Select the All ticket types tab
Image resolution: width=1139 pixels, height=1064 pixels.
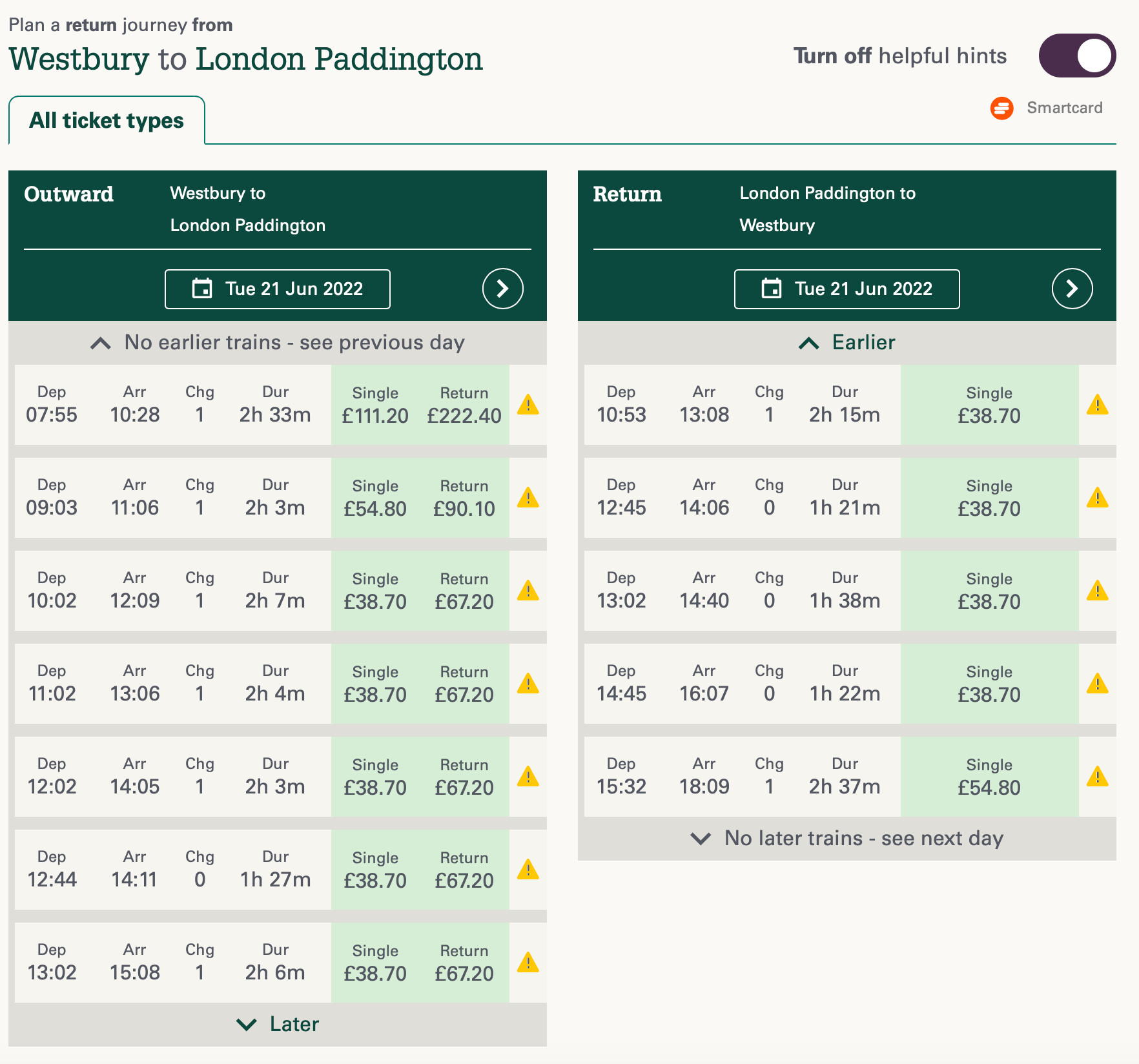(107, 121)
